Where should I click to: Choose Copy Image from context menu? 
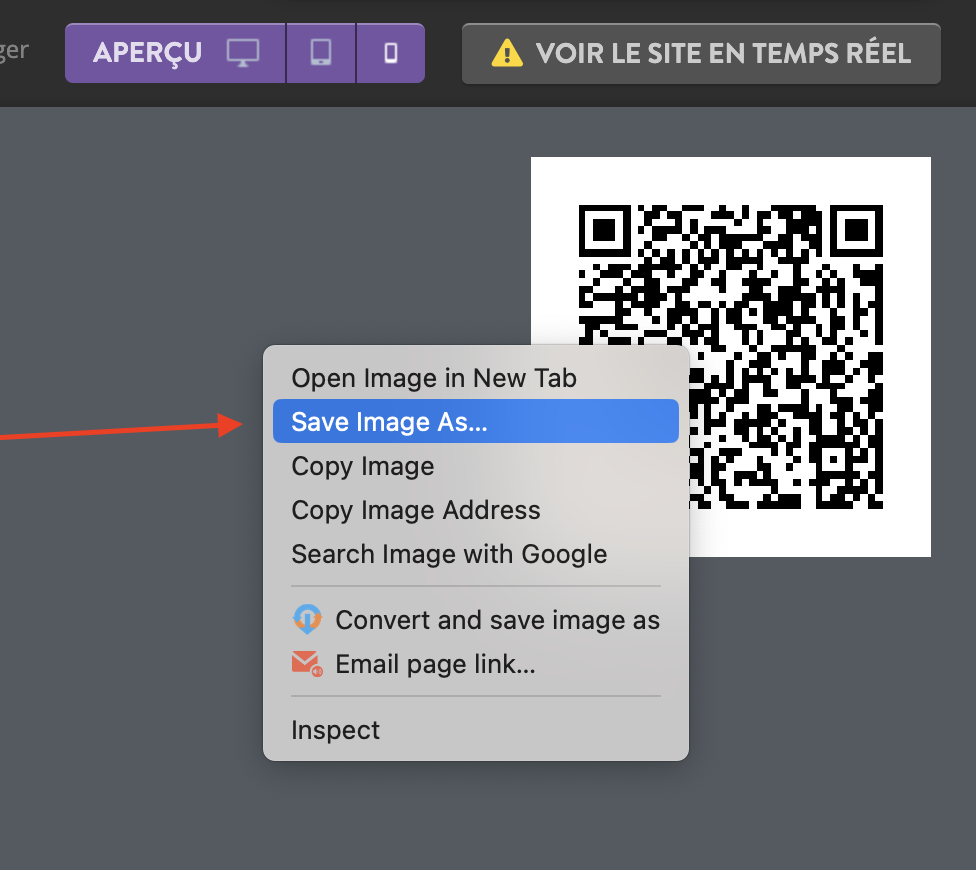click(476, 466)
